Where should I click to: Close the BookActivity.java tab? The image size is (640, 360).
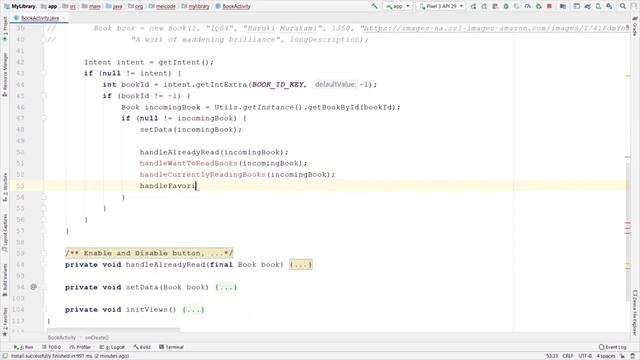pos(64,18)
